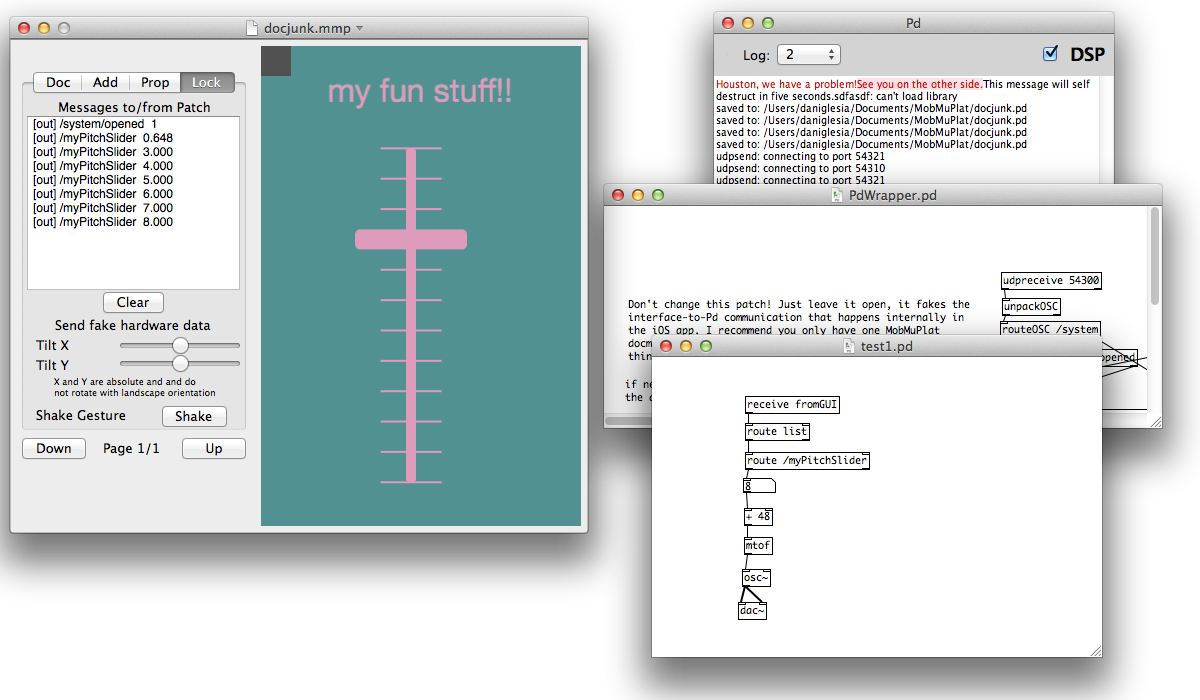
Task: Click the Tilt X slider knob
Action: pos(180,344)
